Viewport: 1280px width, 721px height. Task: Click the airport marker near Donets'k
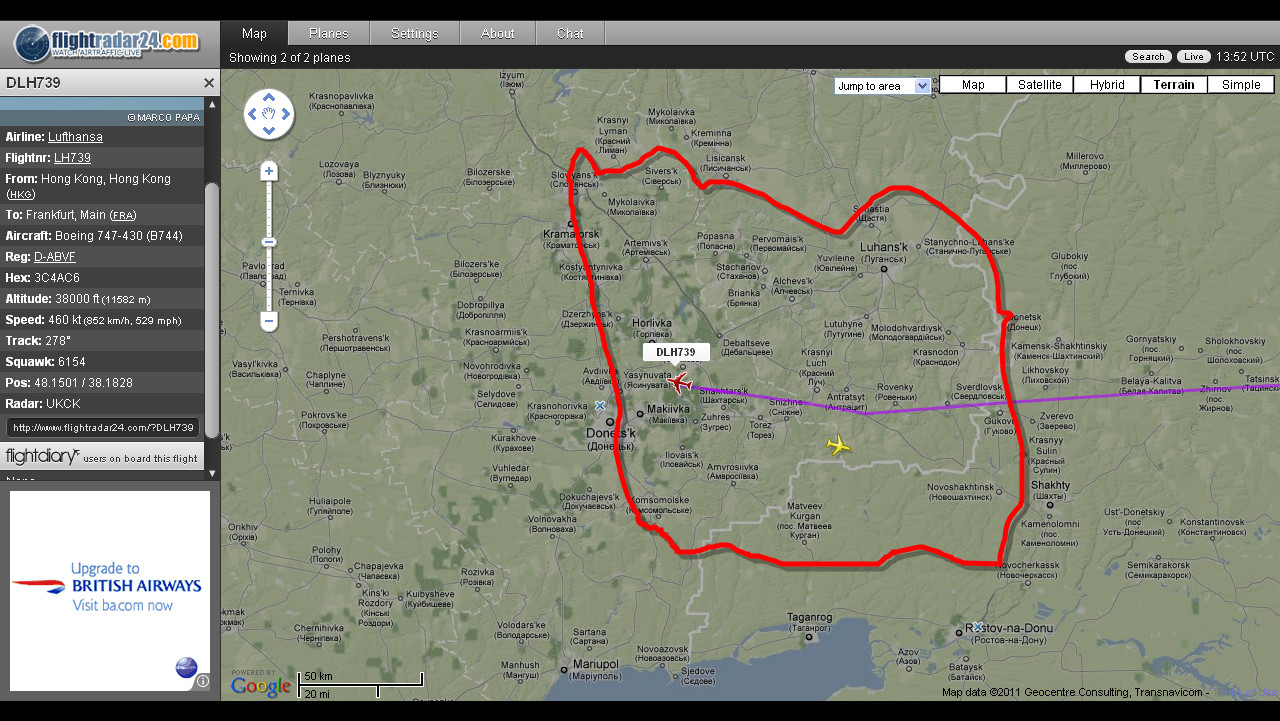point(600,405)
